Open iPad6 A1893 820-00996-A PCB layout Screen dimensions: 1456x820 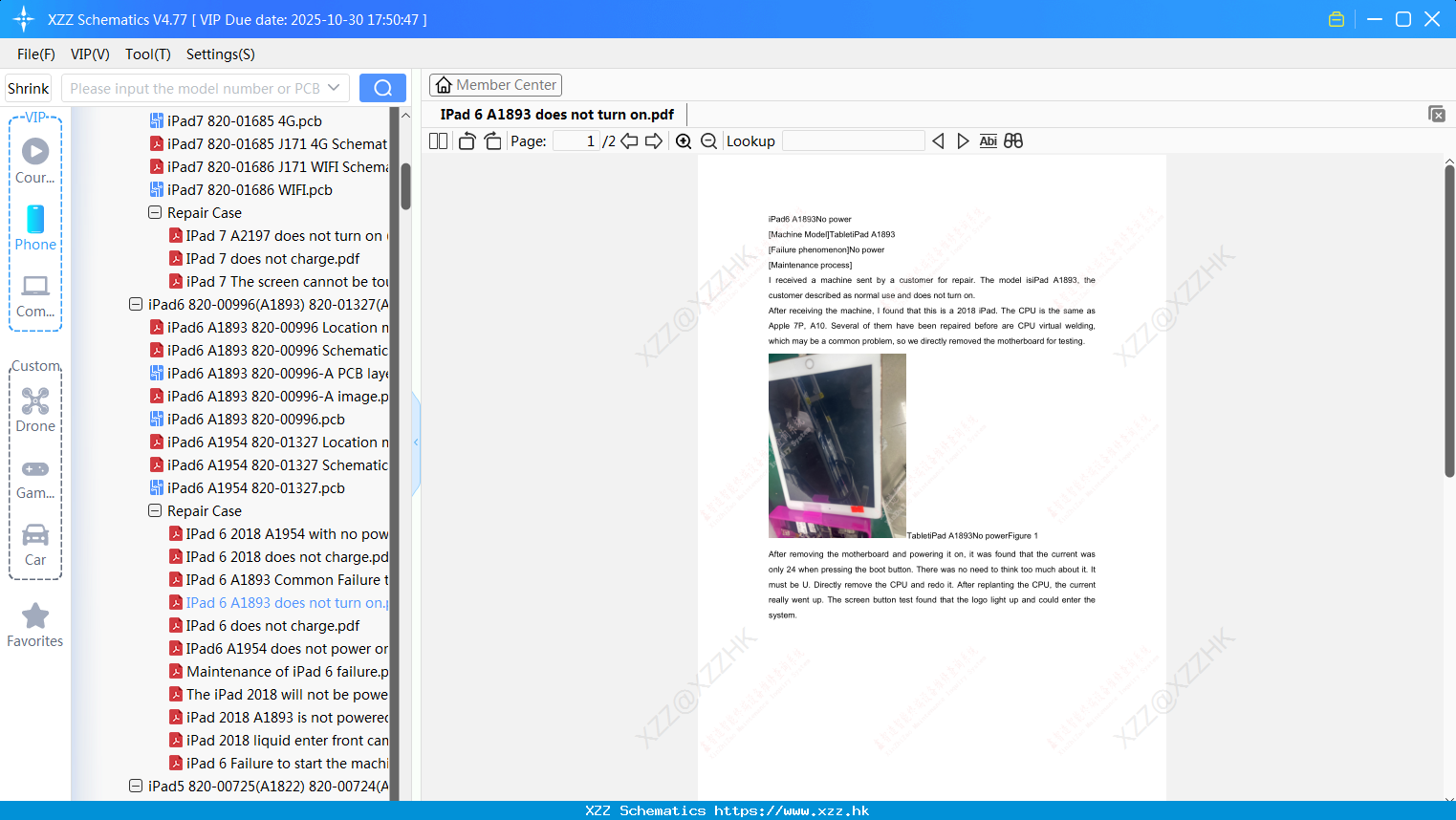pyautogui.click(x=269, y=374)
